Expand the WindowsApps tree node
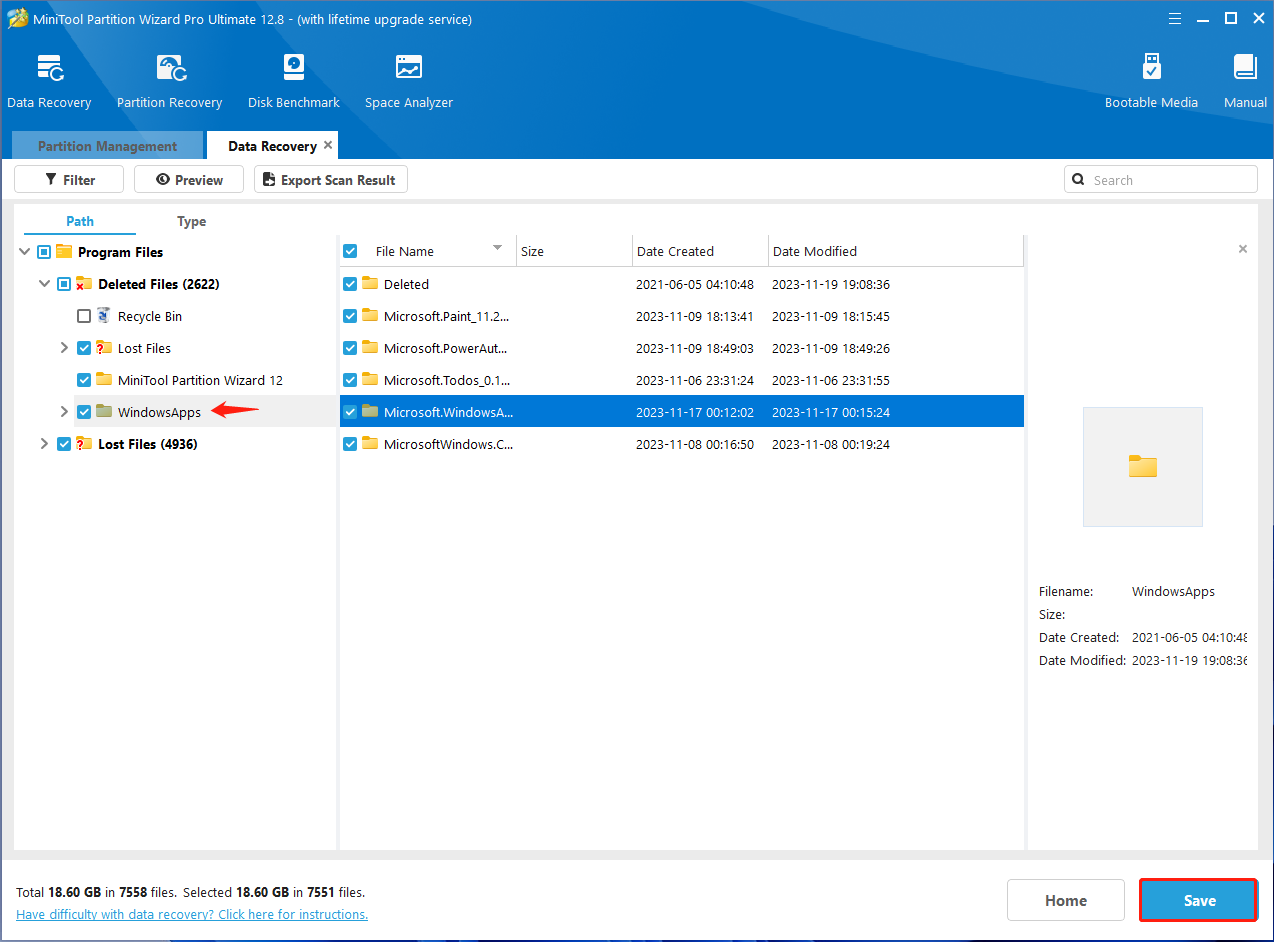 click(64, 412)
